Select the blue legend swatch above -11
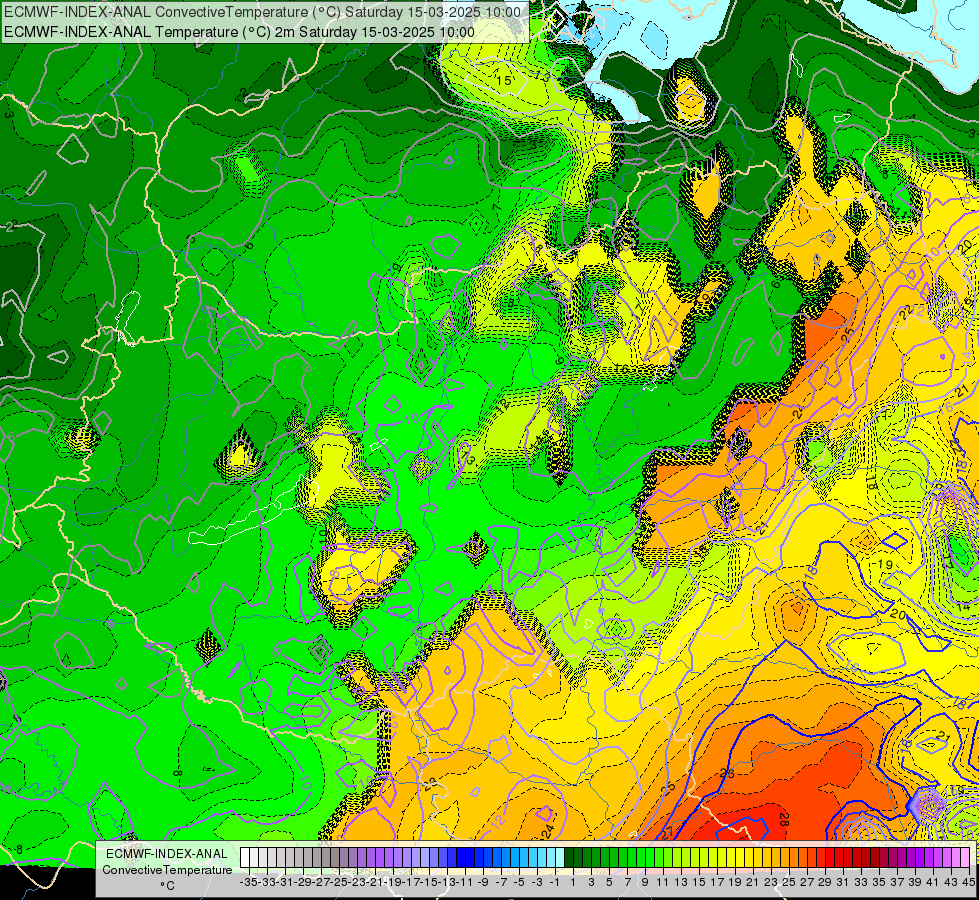 pos(461,857)
